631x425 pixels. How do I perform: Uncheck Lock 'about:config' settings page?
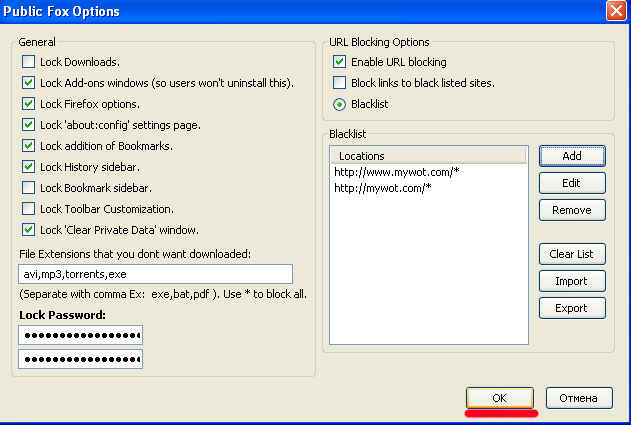click(x=28, y=125)
